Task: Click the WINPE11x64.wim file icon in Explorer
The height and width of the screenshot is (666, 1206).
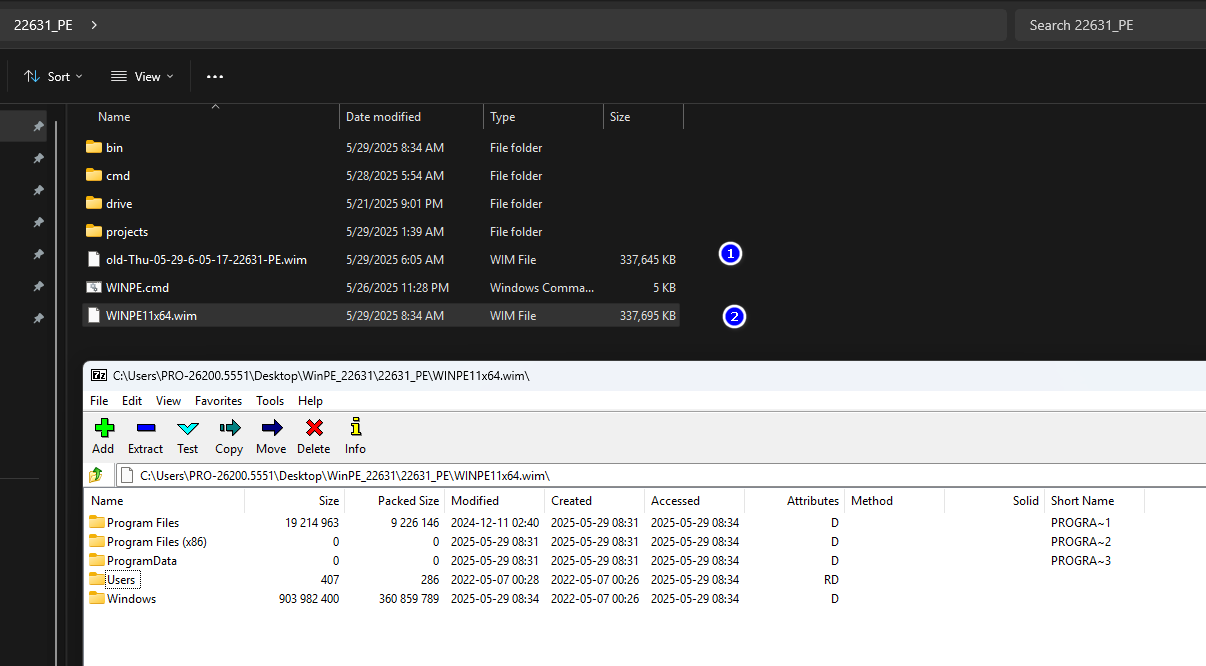Action: click(94, 315)
